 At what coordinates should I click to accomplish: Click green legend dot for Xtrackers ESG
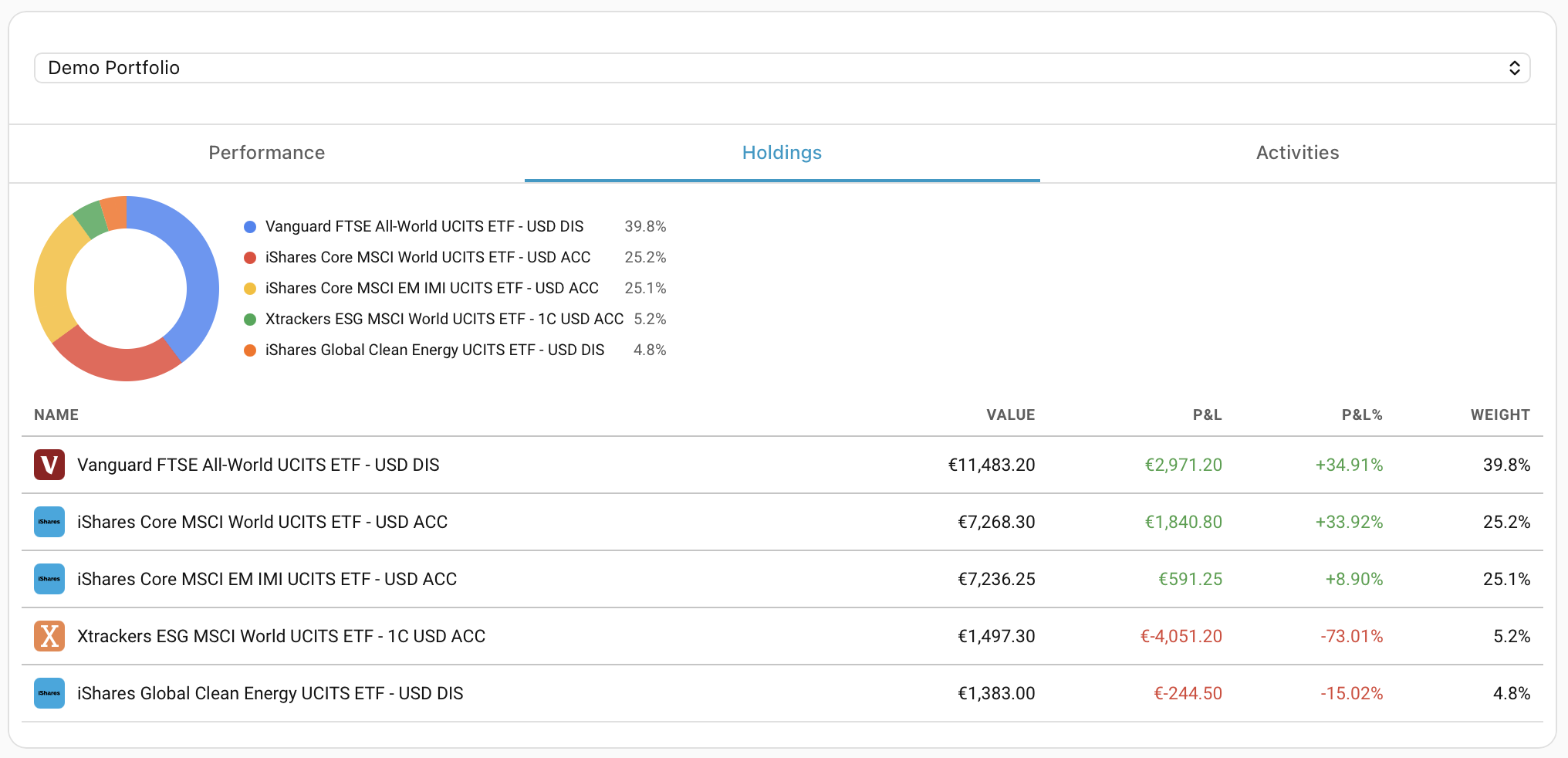coord(250,320)
